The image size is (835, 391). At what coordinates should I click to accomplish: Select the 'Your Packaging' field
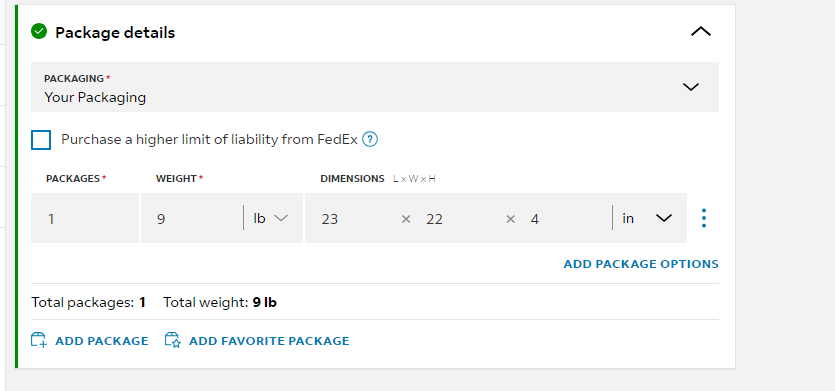coord(375,87)
